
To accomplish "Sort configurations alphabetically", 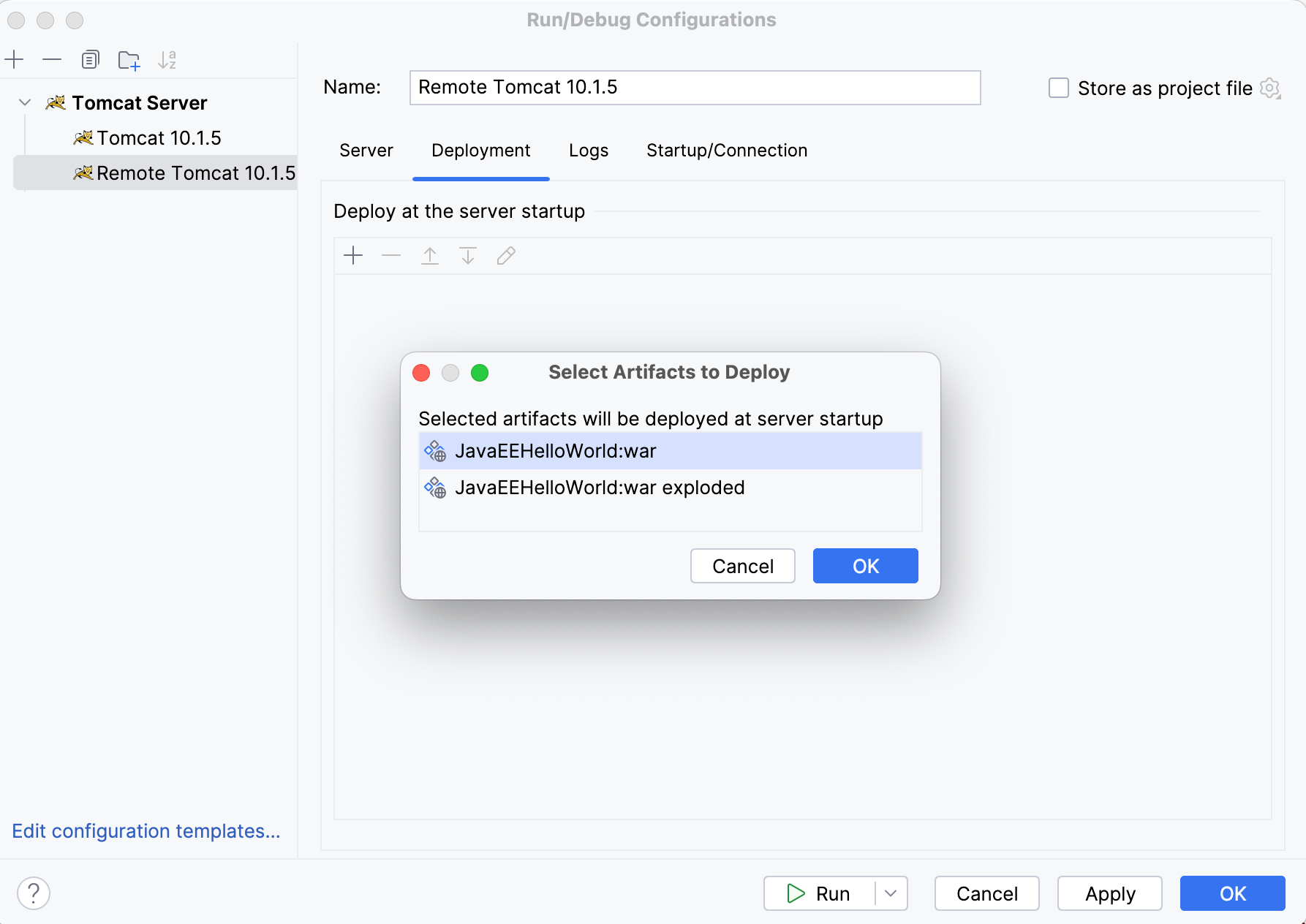I will pos(167,59).
